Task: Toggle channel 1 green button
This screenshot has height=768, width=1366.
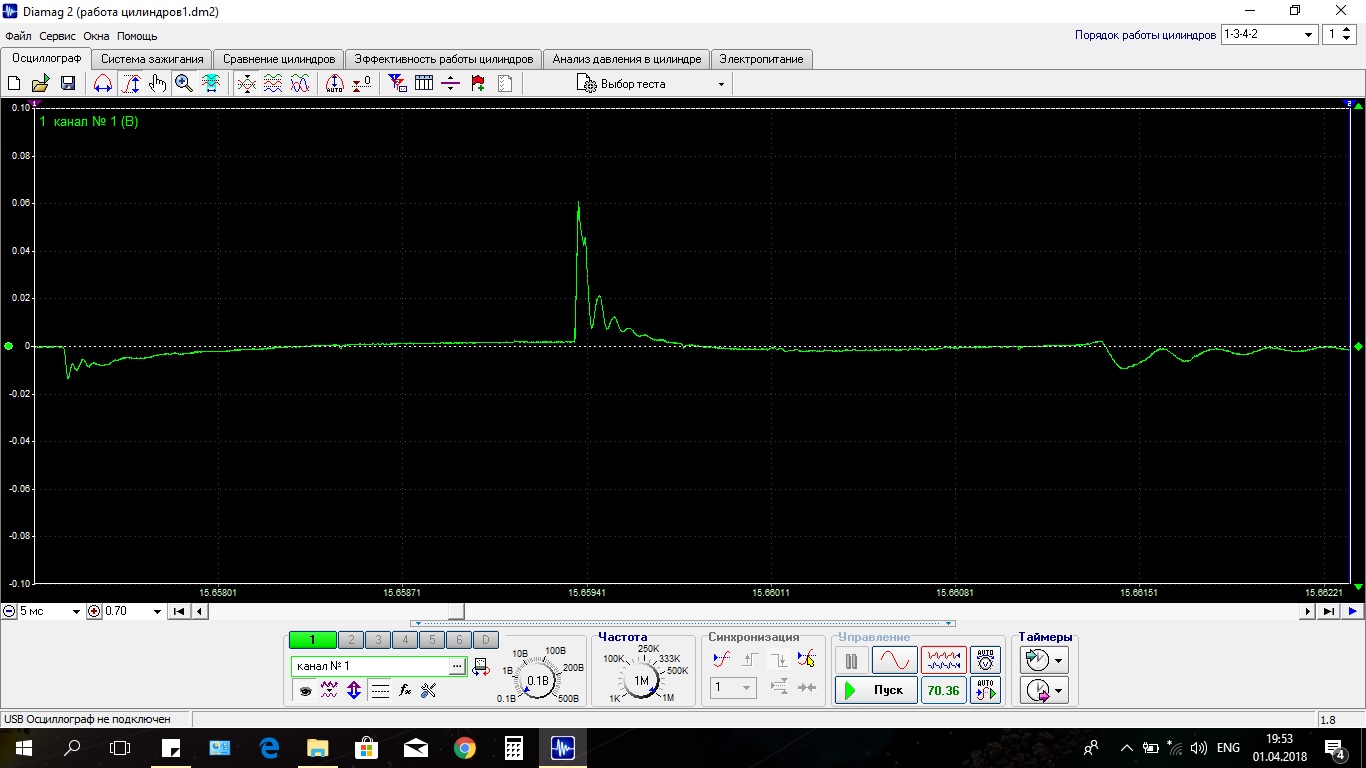Action: 312,640
